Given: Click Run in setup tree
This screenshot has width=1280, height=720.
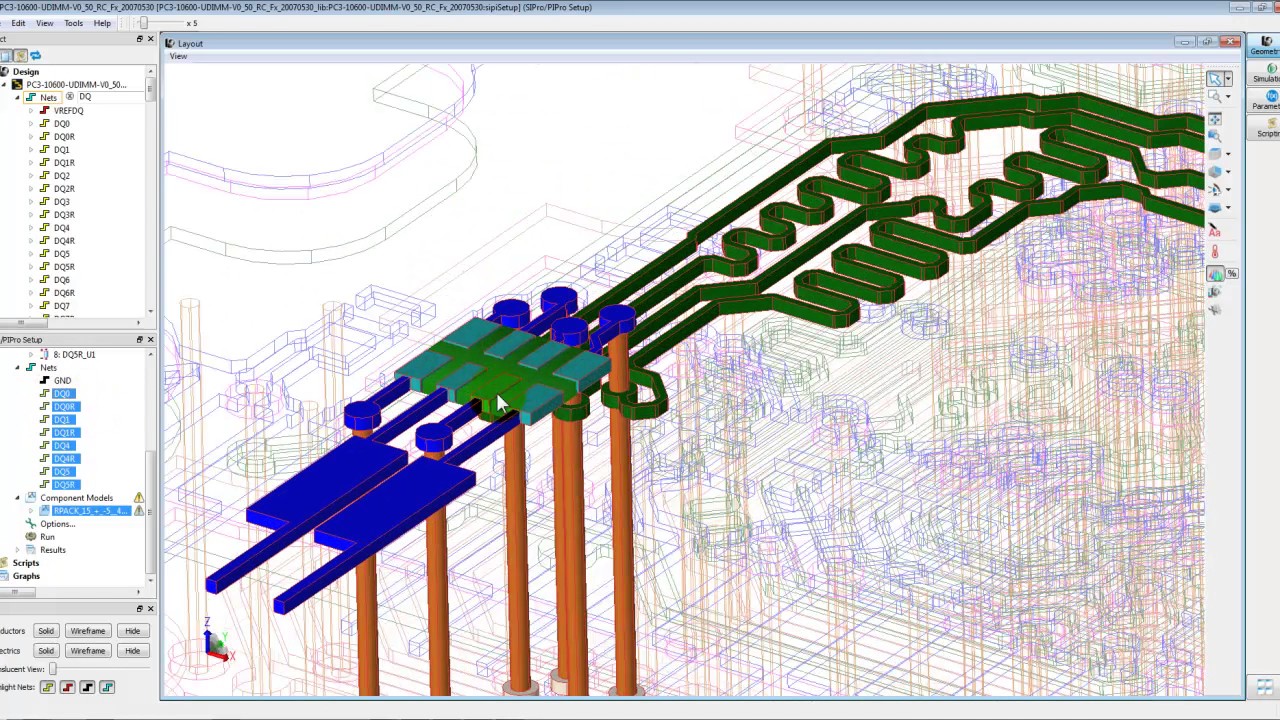Looking at the screenshot, I should click(47, 537).
